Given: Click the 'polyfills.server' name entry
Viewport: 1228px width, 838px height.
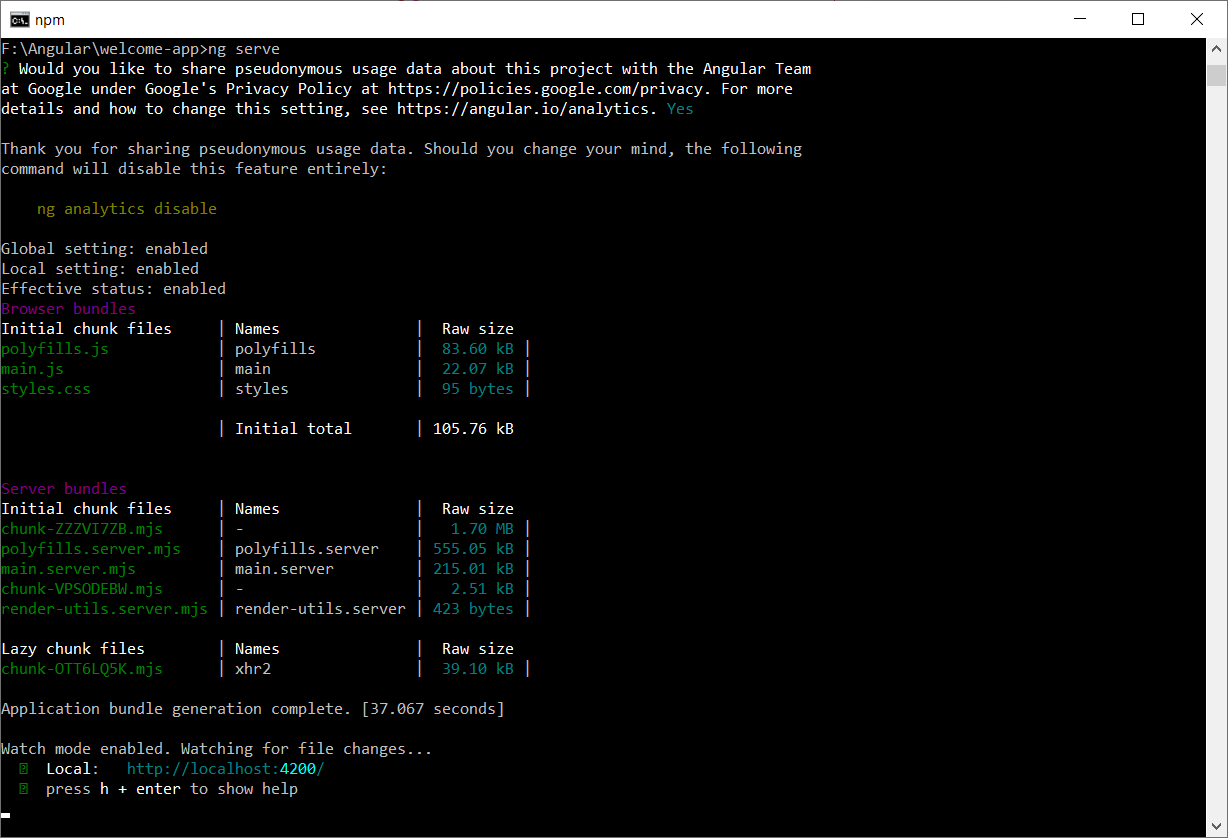Looking at the screenshot, I should click(x=307, y=549).
